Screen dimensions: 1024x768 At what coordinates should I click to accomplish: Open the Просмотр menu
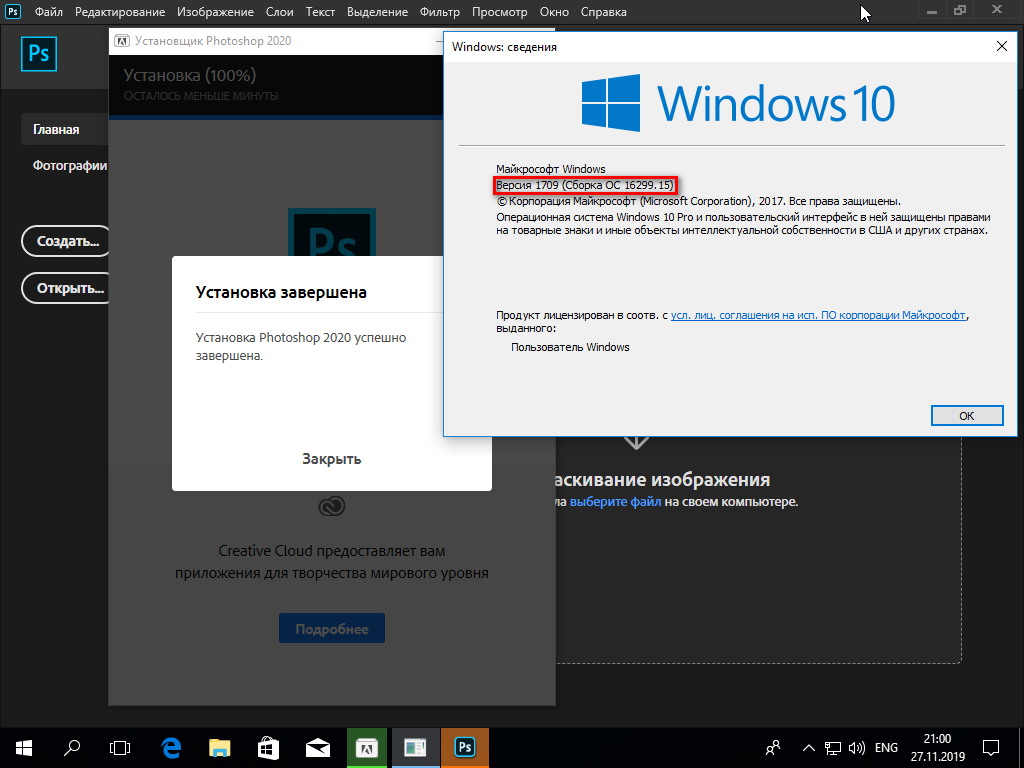click(500, 12)
